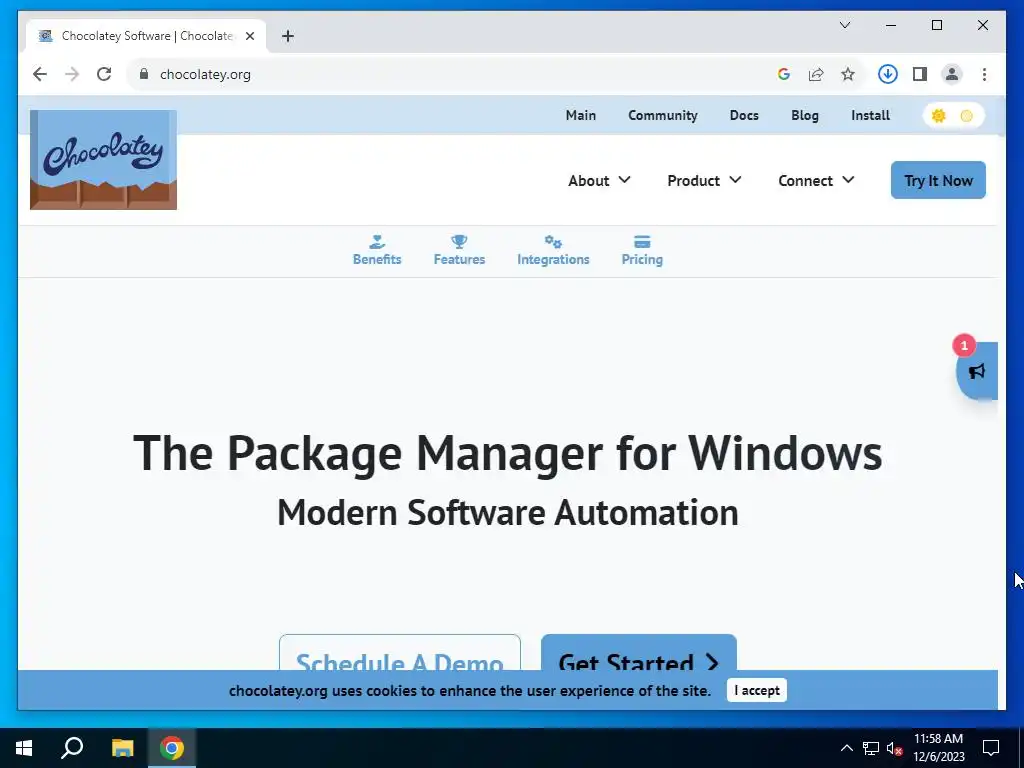Open File Explorer from taskbar
Screen dimensions: 1024x768
pyautogui.click(x=122, y=748)
